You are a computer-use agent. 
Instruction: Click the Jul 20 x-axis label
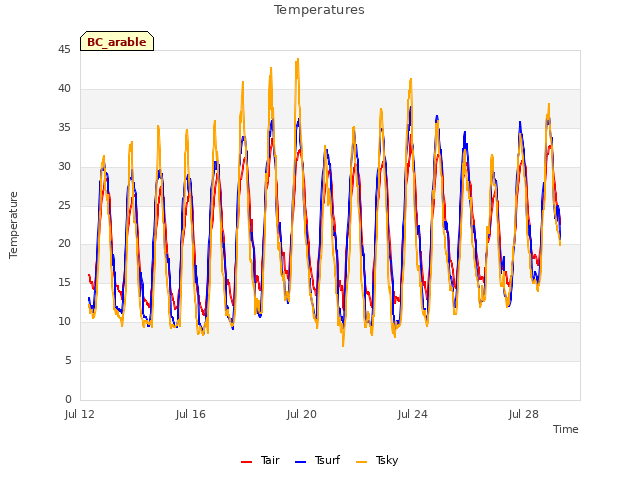coord(302,414)
